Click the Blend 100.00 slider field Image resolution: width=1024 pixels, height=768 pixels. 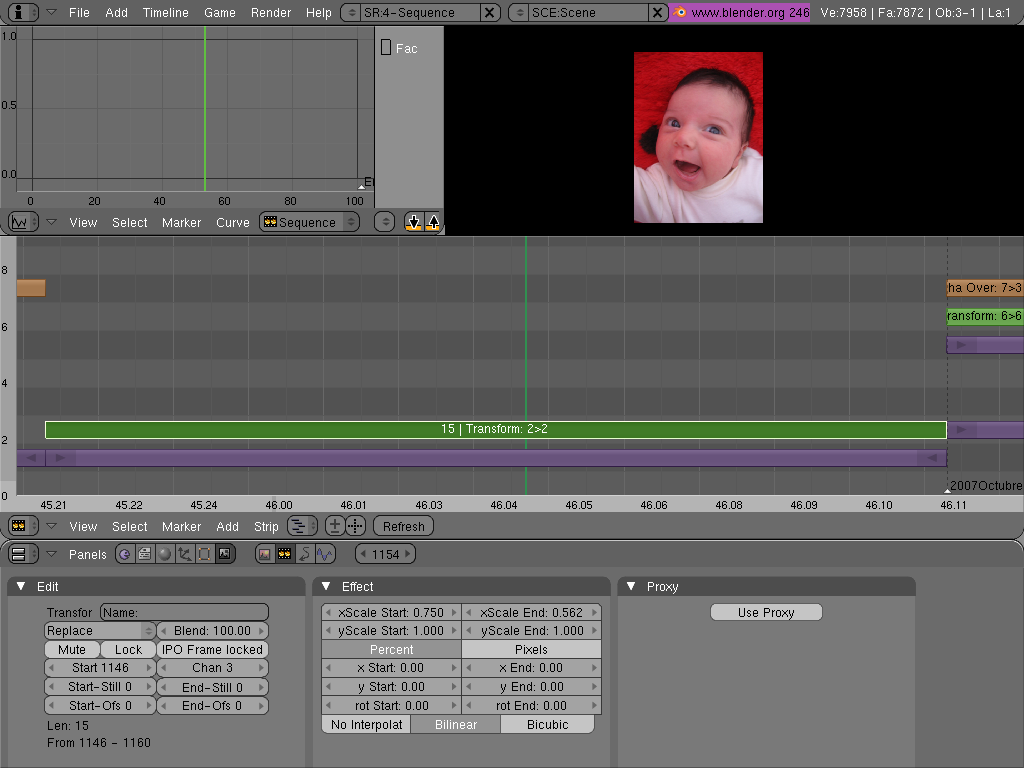(x=212, y=631)
